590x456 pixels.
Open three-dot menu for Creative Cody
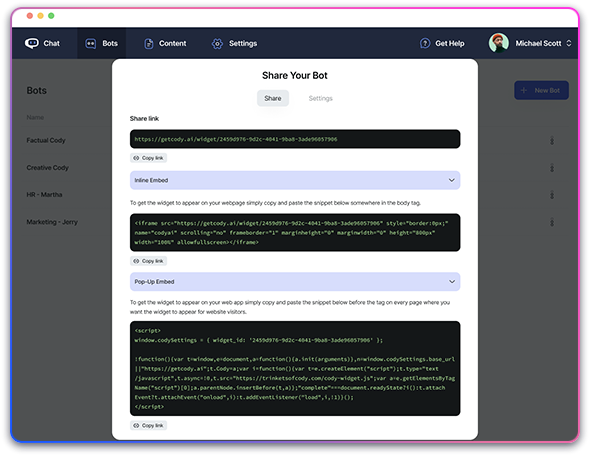pos(552,168)
